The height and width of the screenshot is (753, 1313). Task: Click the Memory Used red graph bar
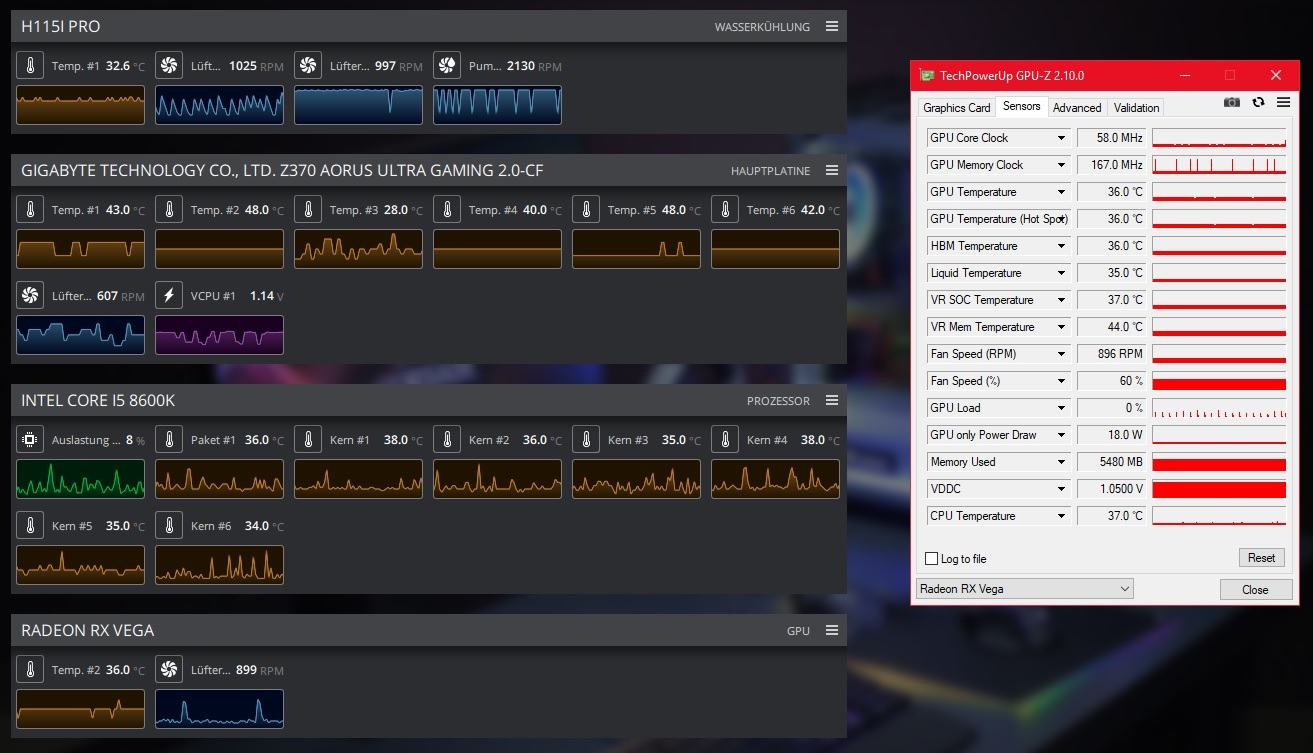click(x=1219, y=462)
